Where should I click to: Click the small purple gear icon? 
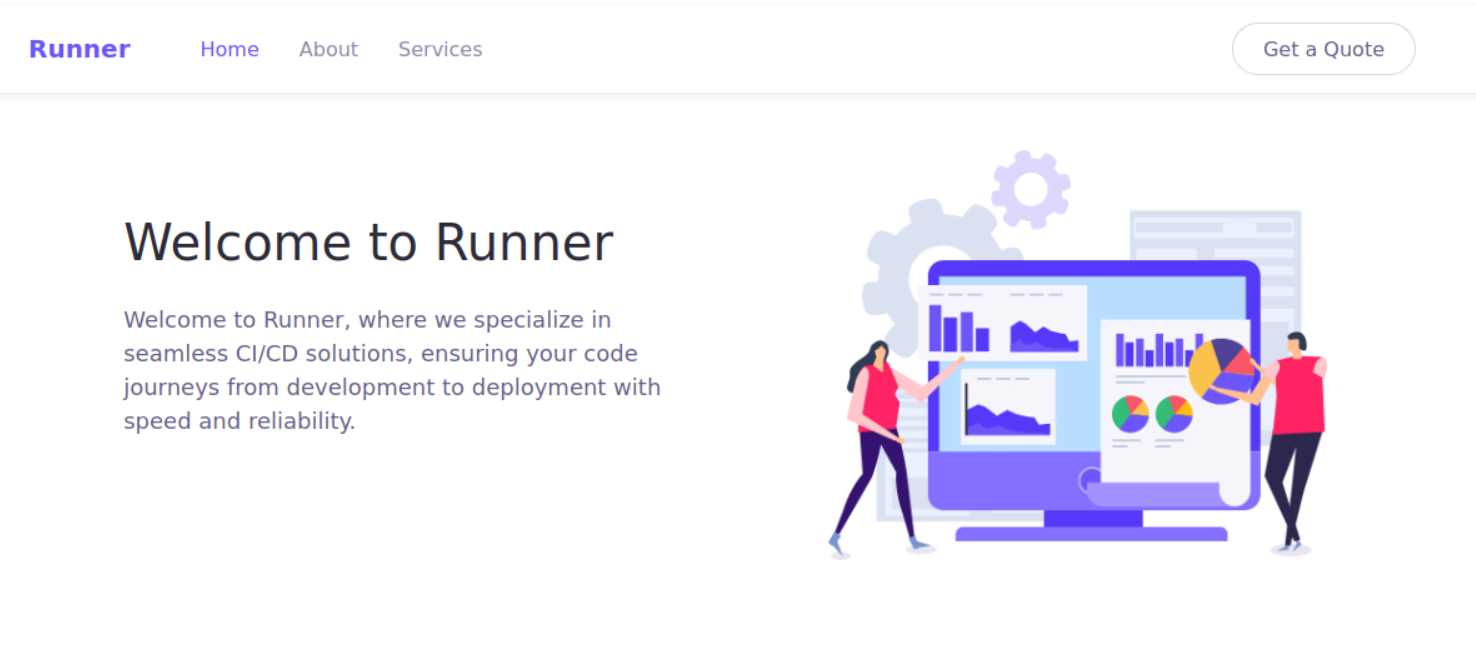pyautogui.click(x=1030, y=187)
